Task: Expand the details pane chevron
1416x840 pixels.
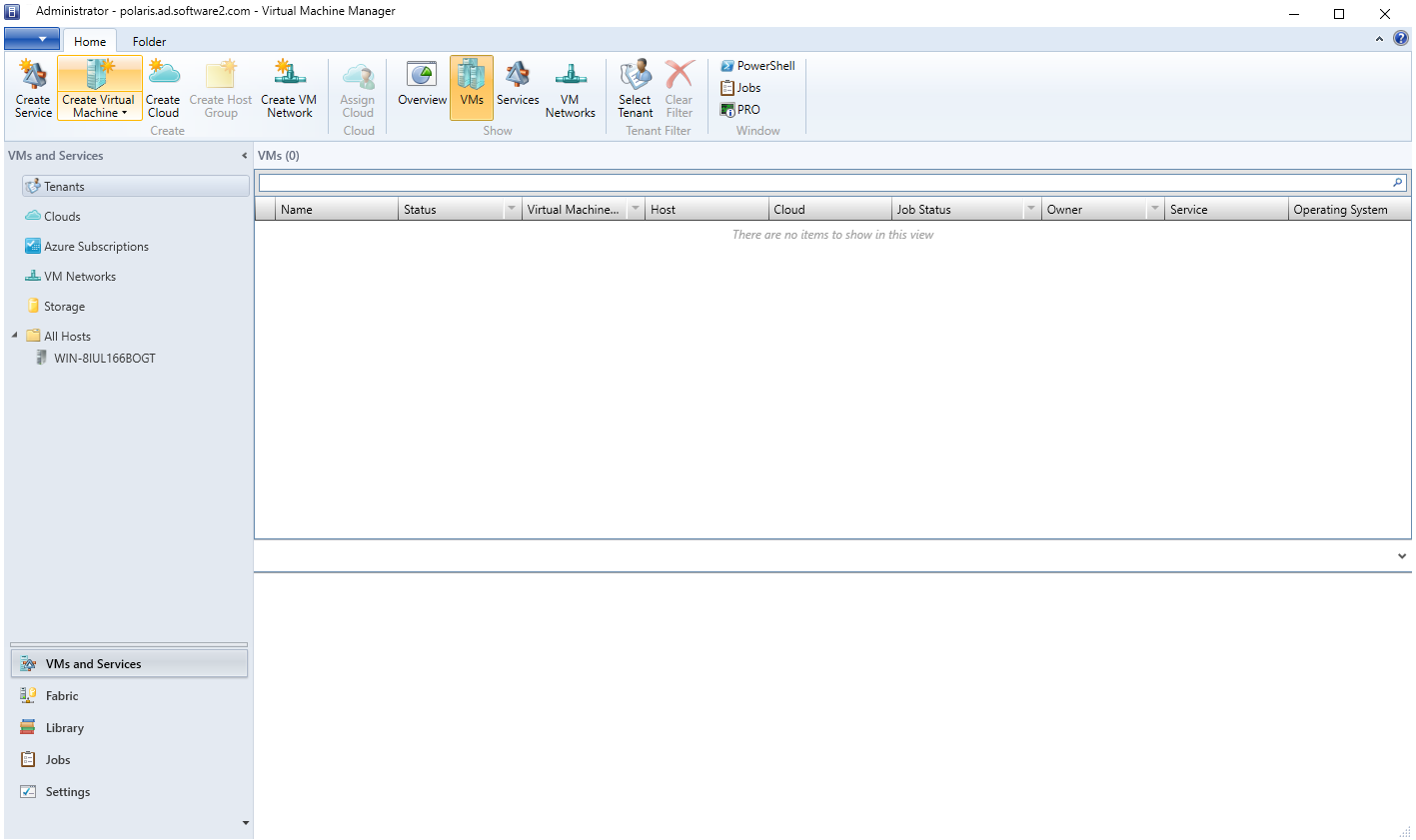Action: [x=1401, y=556]
